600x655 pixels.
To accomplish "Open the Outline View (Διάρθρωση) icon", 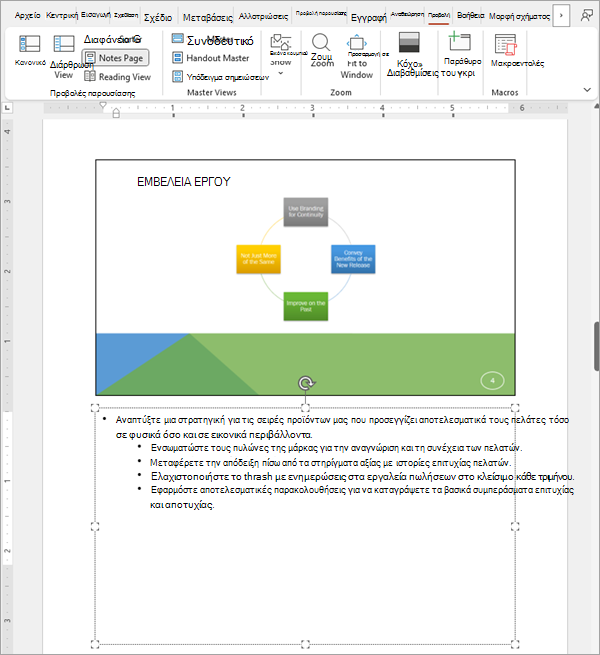I will pyautogui.click(x=64, y=43).
